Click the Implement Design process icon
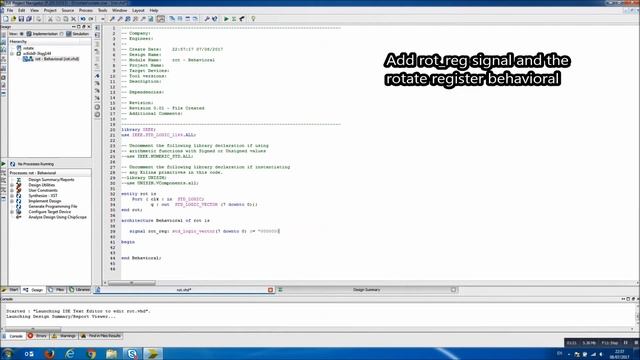This screenshot has width=640, height=360. coord(19,201)
